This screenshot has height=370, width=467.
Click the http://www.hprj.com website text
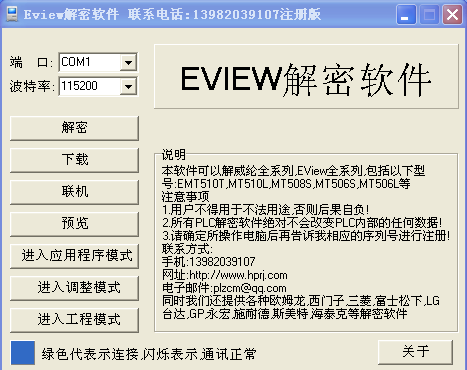pyautogui.click(x=238, y=275)
